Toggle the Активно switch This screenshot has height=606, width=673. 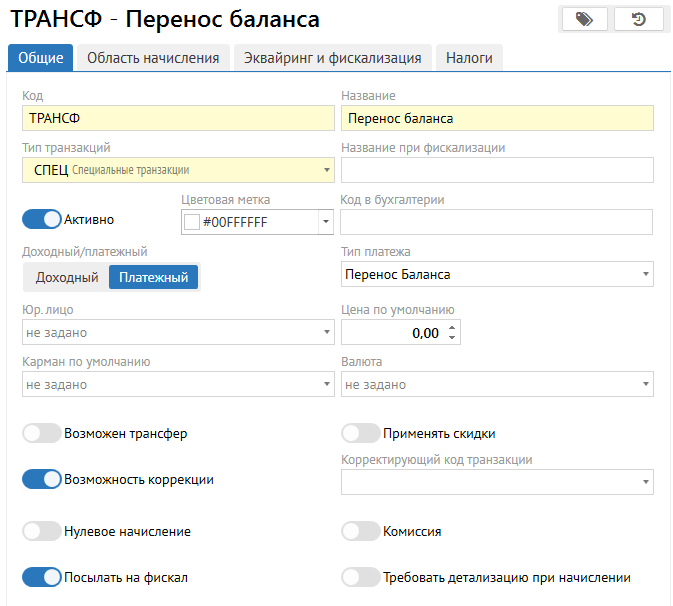pyautogui.click(x=42, y=219)
